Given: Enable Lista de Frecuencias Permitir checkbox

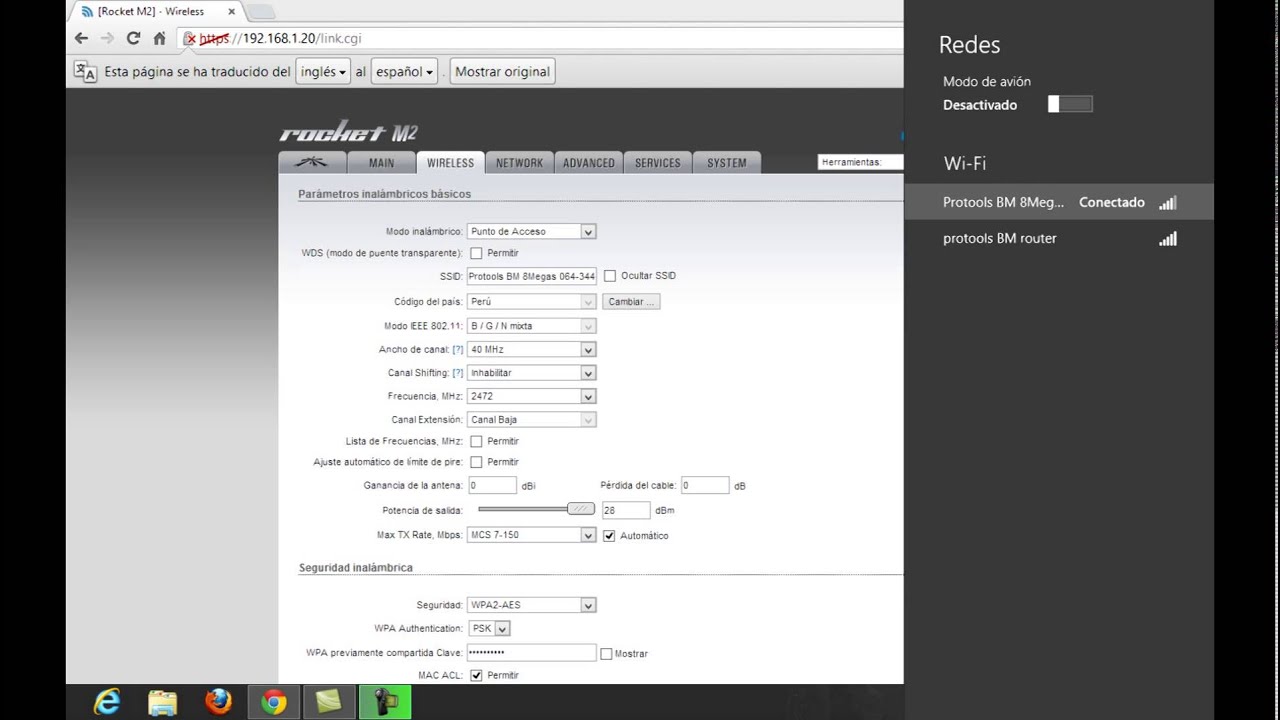Looking at the screenshot, I should point(476,441).
